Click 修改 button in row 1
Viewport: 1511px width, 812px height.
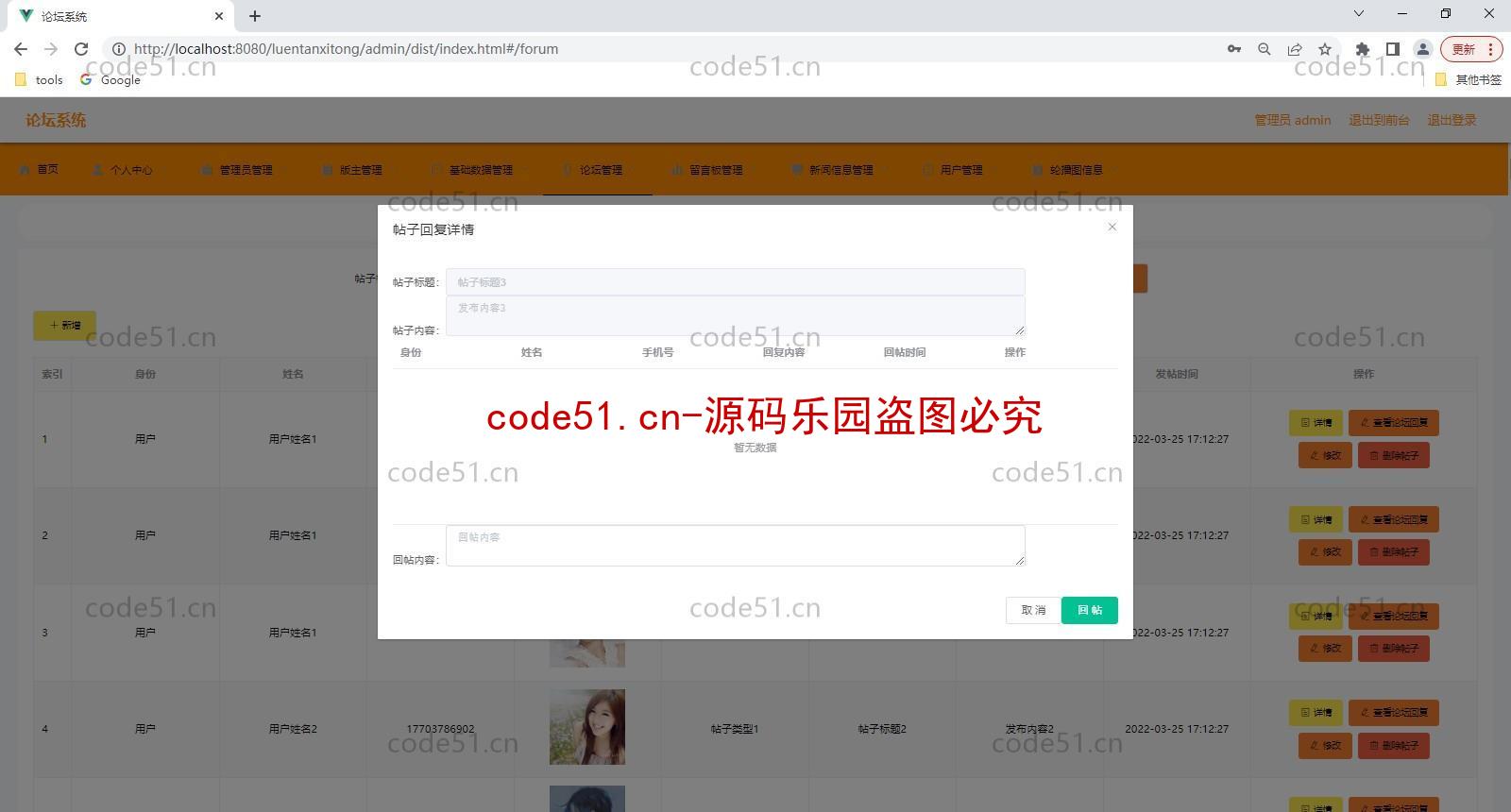[1325, 455]
